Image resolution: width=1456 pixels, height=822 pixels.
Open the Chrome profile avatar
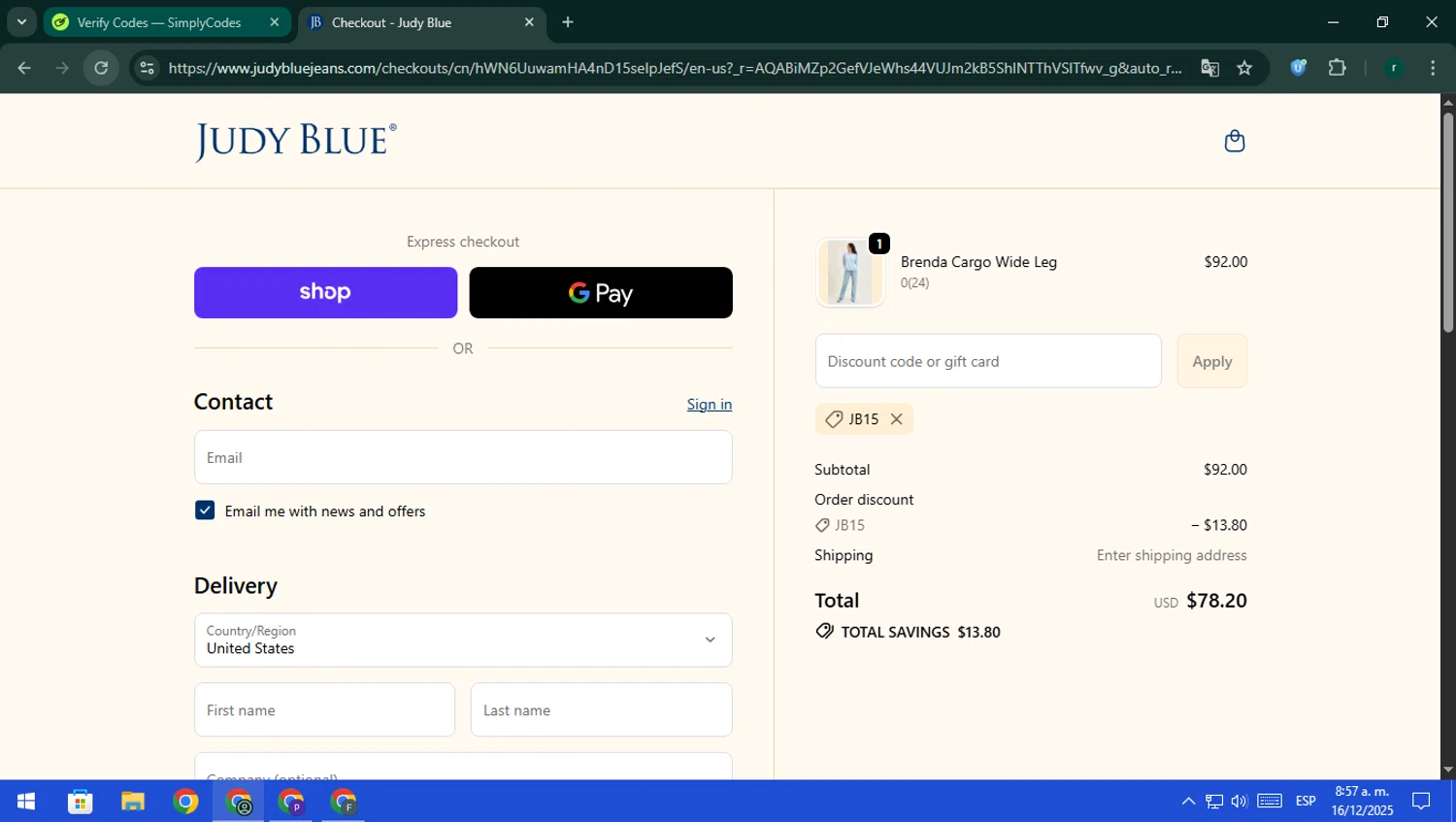1394,68
